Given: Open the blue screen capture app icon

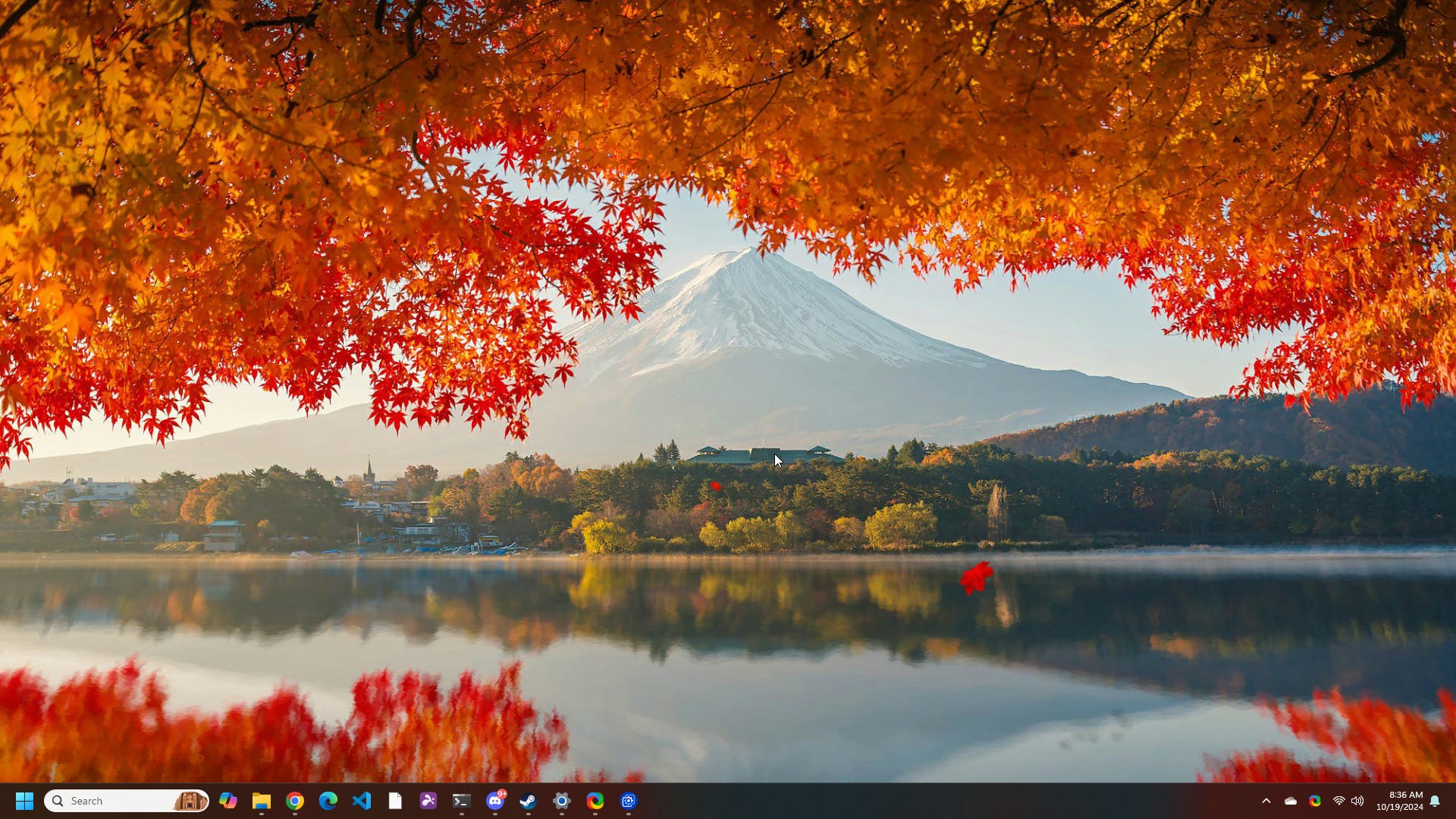Looking at the screenshot, I should [629, 801].
